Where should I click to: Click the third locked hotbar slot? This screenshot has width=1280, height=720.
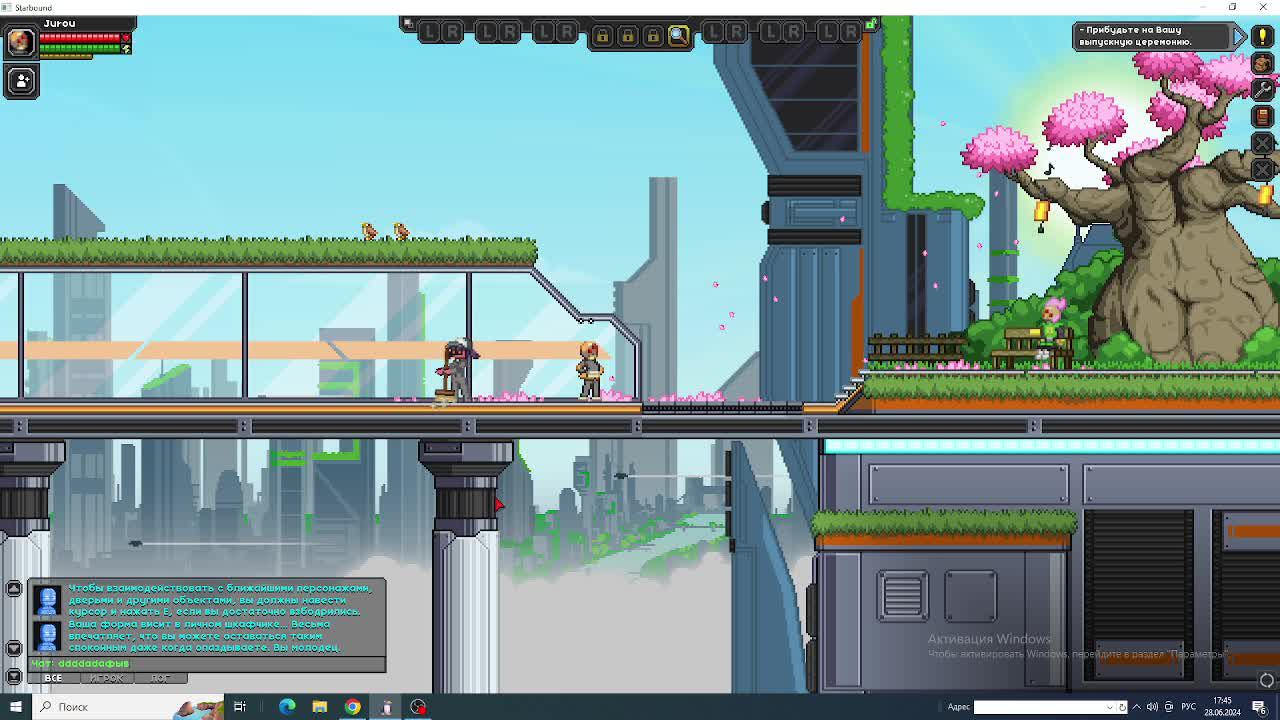[652, 36]
